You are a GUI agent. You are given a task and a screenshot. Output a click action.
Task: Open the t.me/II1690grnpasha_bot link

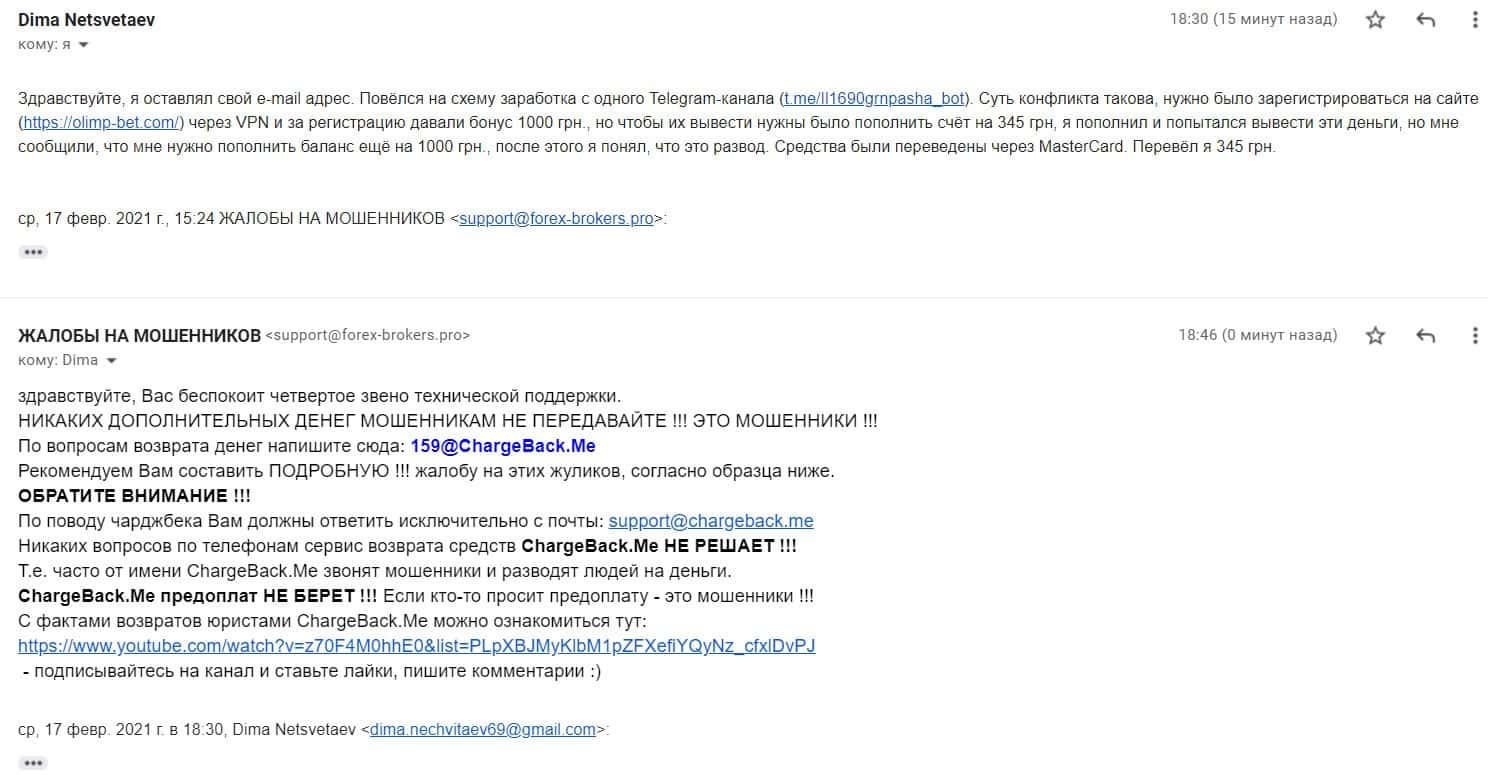(x=874, y=98)
